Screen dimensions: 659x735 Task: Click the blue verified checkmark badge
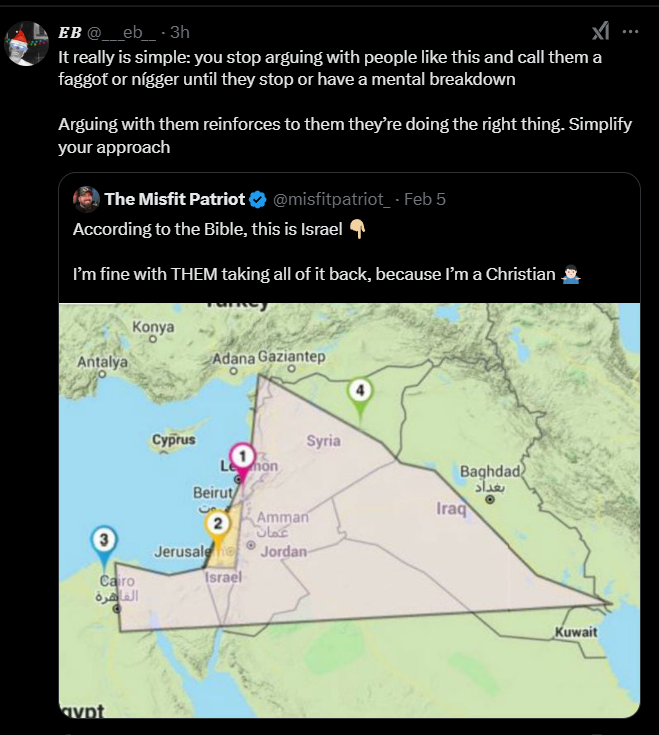point(257,199)
